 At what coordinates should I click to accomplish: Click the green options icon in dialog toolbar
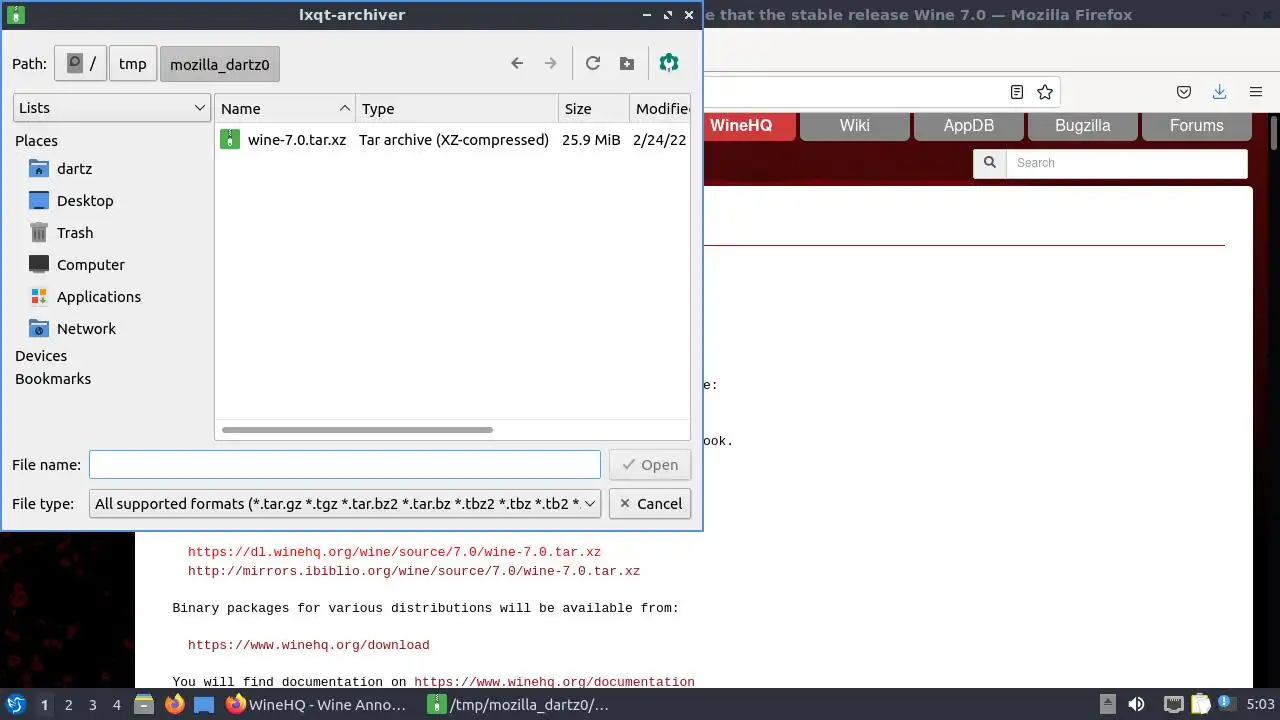pyautogui.click(x=669, y=63)
